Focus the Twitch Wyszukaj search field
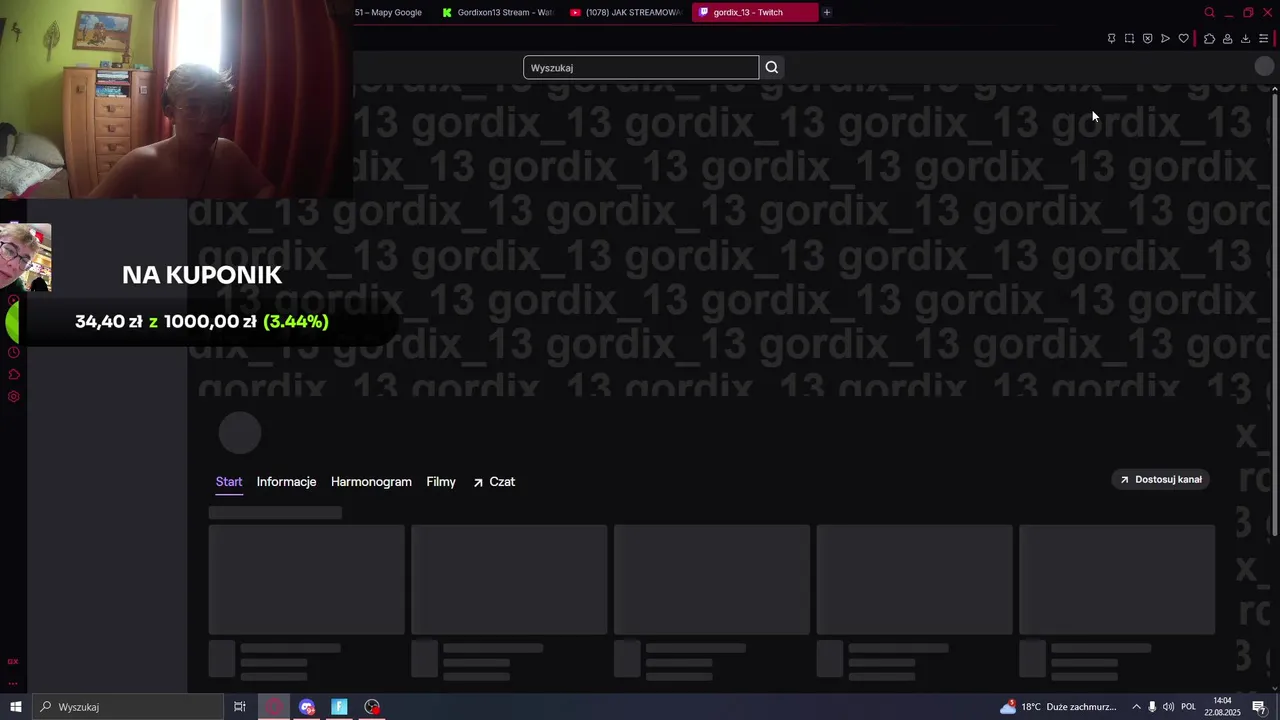This screenshot has width=1280, height=720. click(x=641, y=67)
